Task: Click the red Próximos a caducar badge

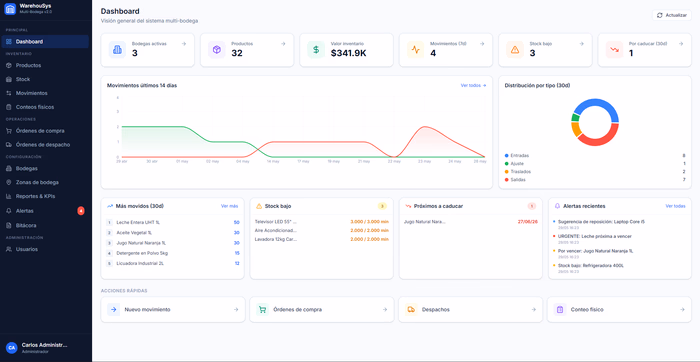Action: (x=531, y=206)
